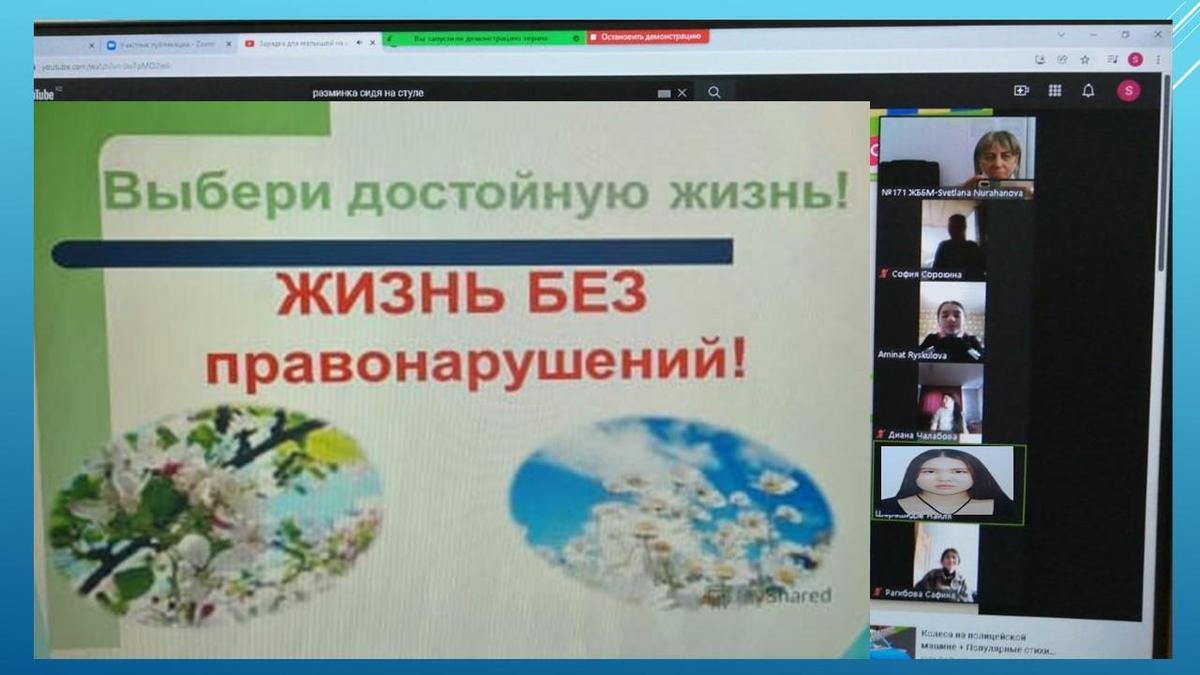Click the search field with 'разминка сидя на стуле'
This screenshot has width=1200, height=675.
[480, 93]
